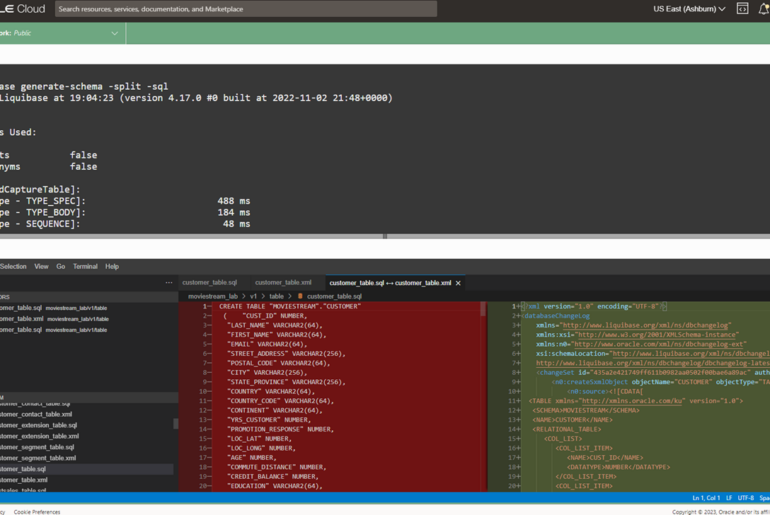The width and height of the screenshot is (770, 515).
Task: Click the generate-schema -split -sql terminal command
Action: pyautogui.click(x=84, y=86)
